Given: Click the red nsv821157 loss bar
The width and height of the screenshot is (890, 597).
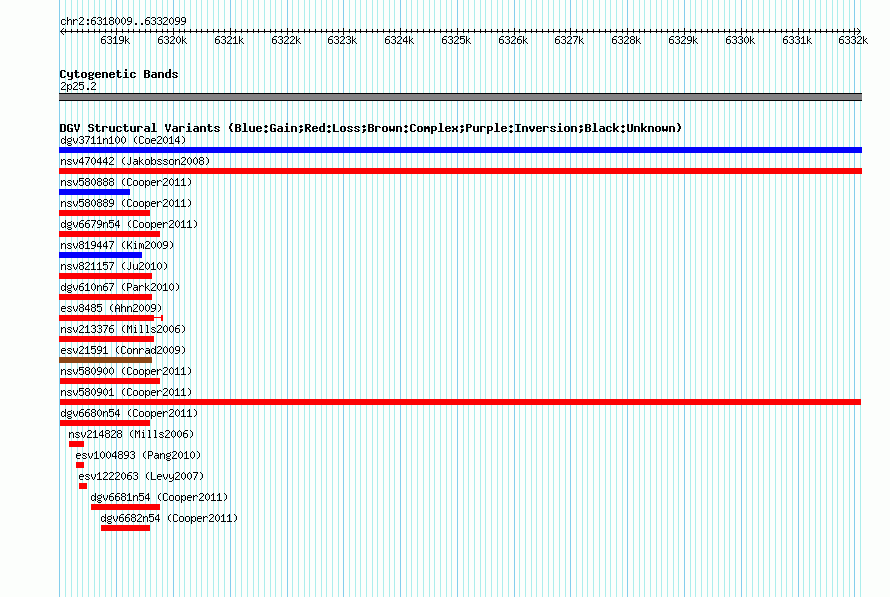Looking at the screenshot, I should point(106,276).
